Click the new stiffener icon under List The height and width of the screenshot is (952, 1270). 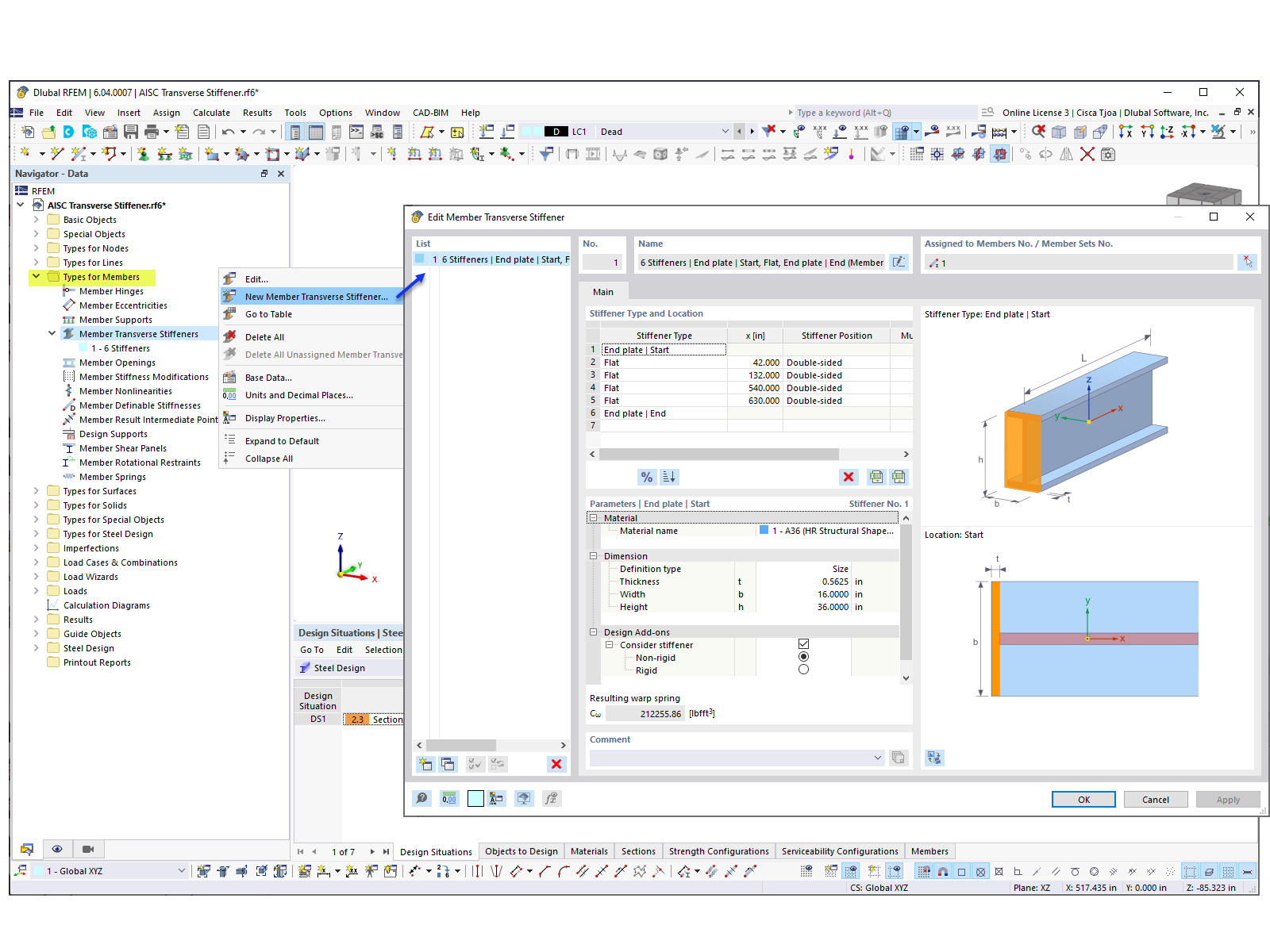point(426,764)
